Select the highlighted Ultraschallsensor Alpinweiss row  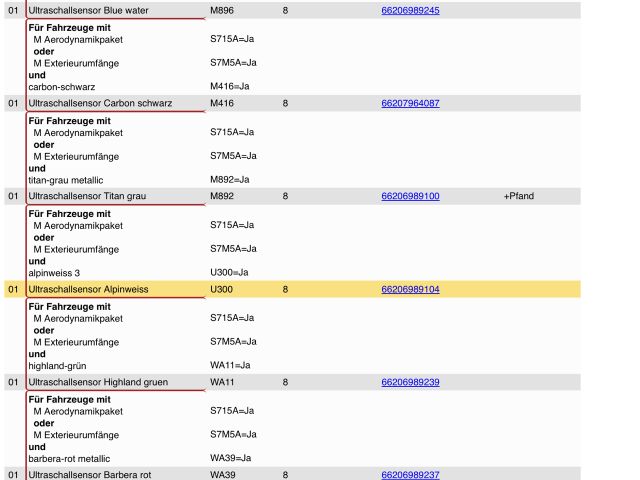click(x=88, y=289)
